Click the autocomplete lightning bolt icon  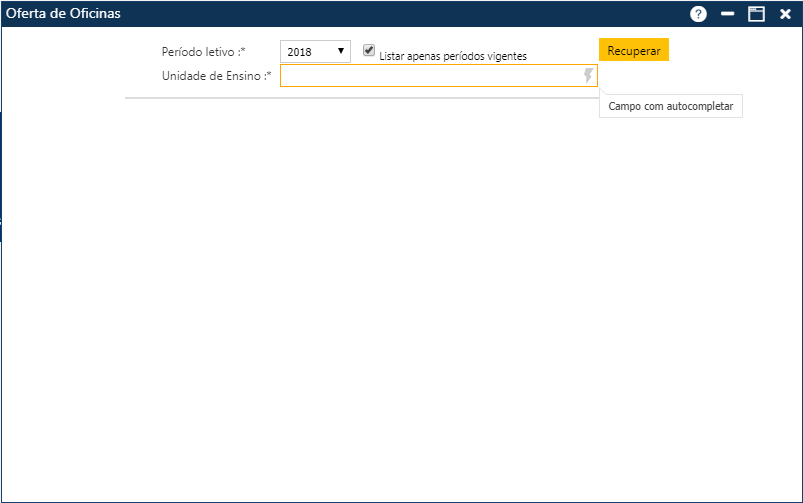click(x=588, y=75)
